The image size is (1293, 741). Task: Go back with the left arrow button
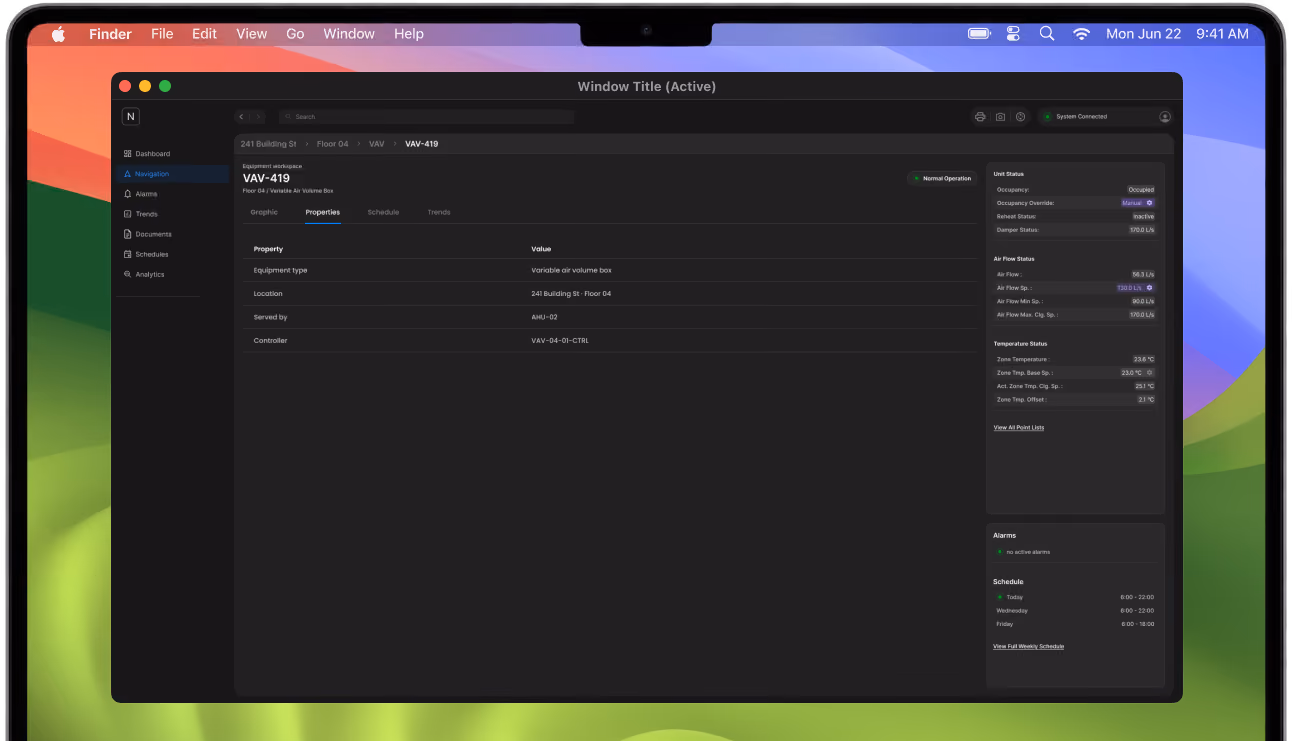242,117
